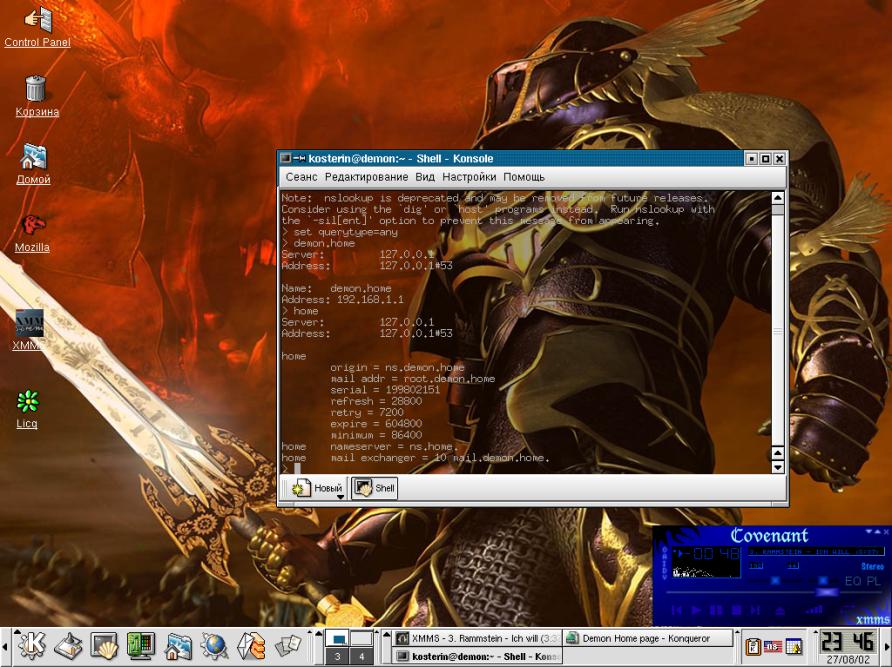Launch Mozilla from the desktop

pos(32,233)
